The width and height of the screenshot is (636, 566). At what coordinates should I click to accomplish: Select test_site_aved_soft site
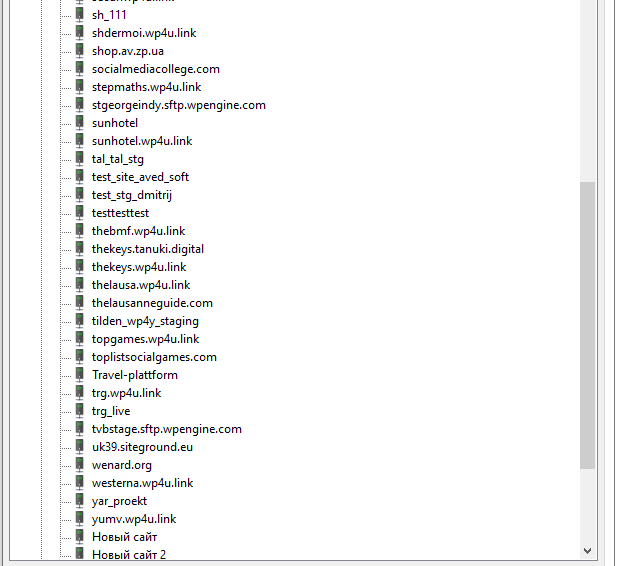point(140,177)
